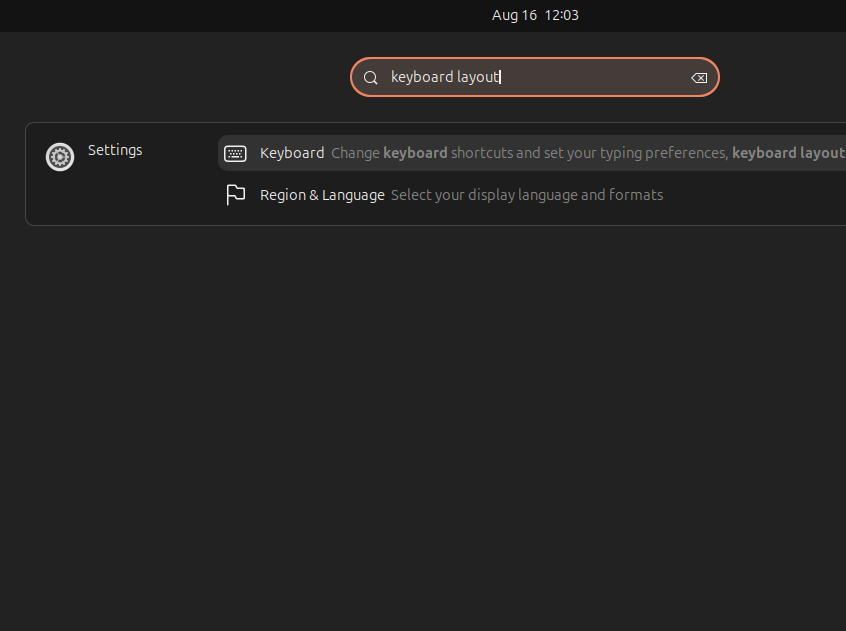
Task: Open the Settings app icon
Action: pos(60,157)
